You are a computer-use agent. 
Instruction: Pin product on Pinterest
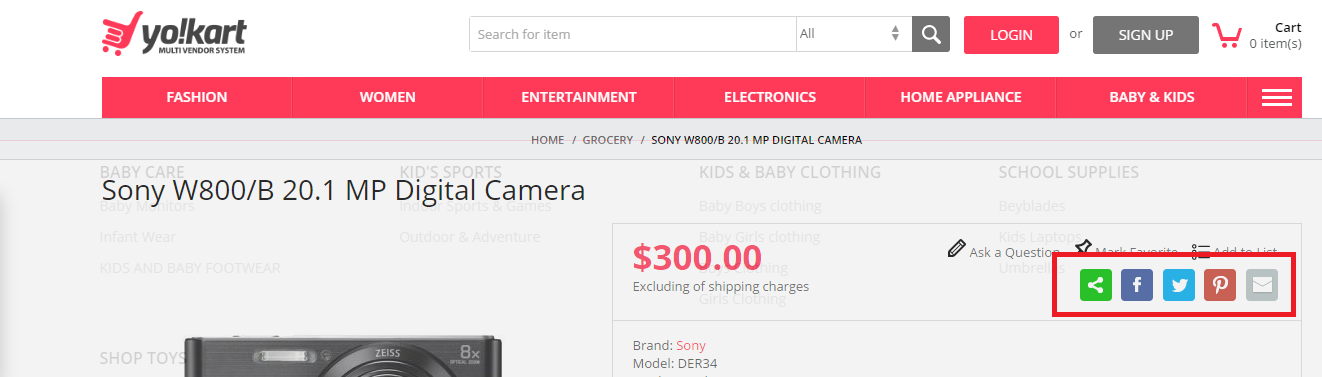tap(1221, 285)
